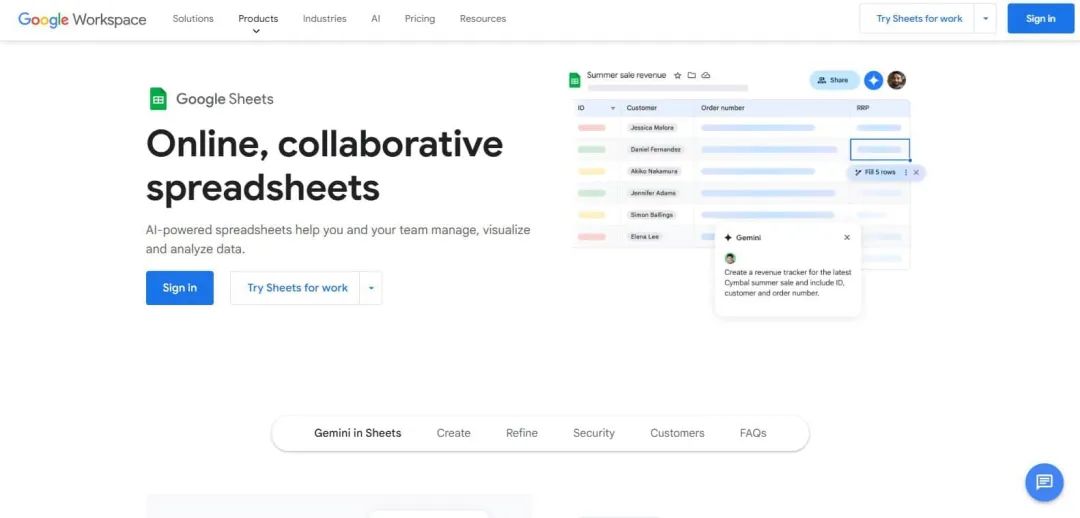1080x518 pixels.
Task: Open the Solutions menu
Action: tap(193, 19)
